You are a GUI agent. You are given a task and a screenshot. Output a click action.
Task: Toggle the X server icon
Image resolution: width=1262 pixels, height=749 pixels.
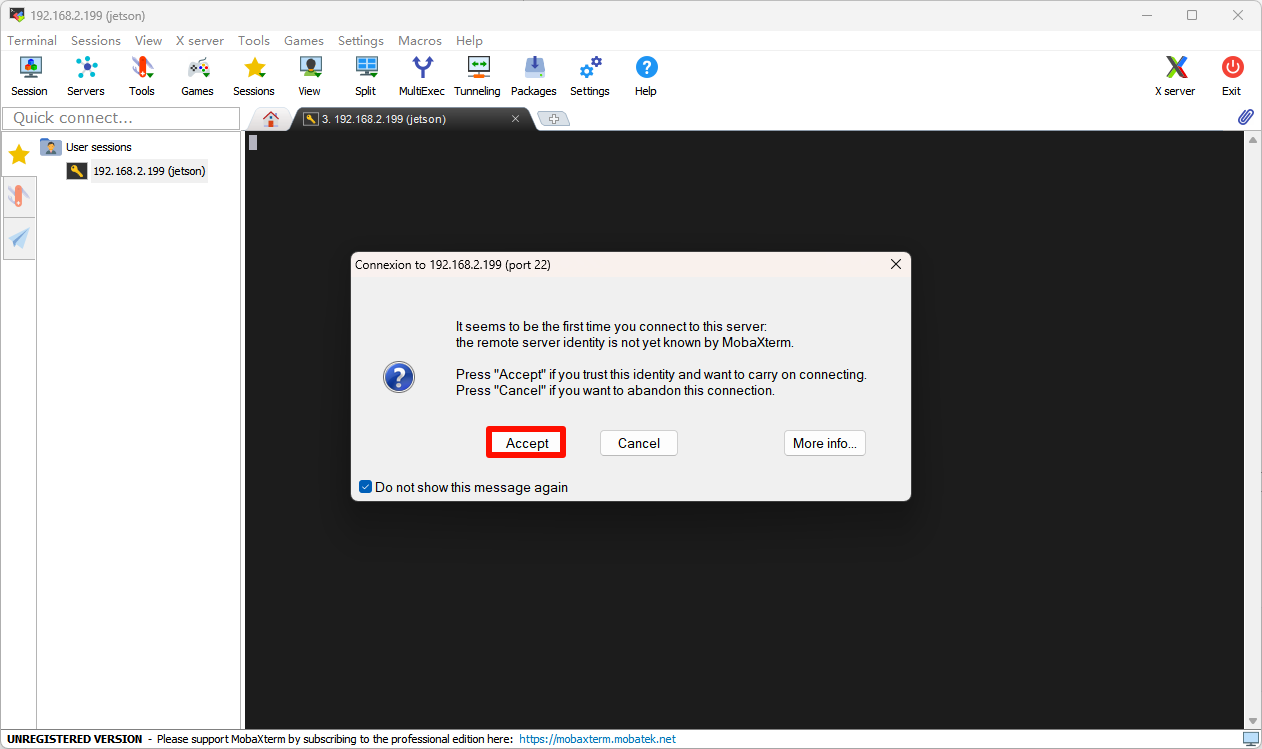1175,76
